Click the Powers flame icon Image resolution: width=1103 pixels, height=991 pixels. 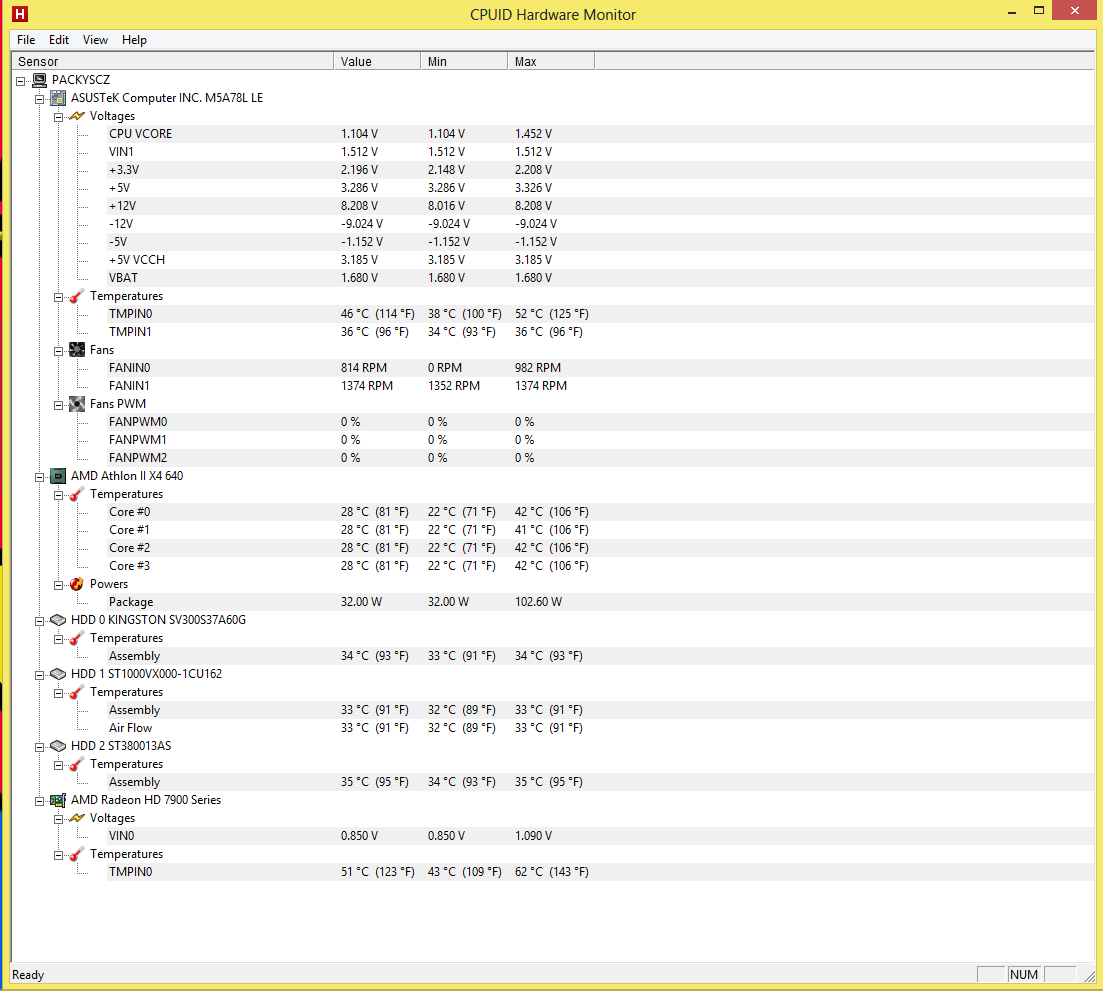pos(77,584)
